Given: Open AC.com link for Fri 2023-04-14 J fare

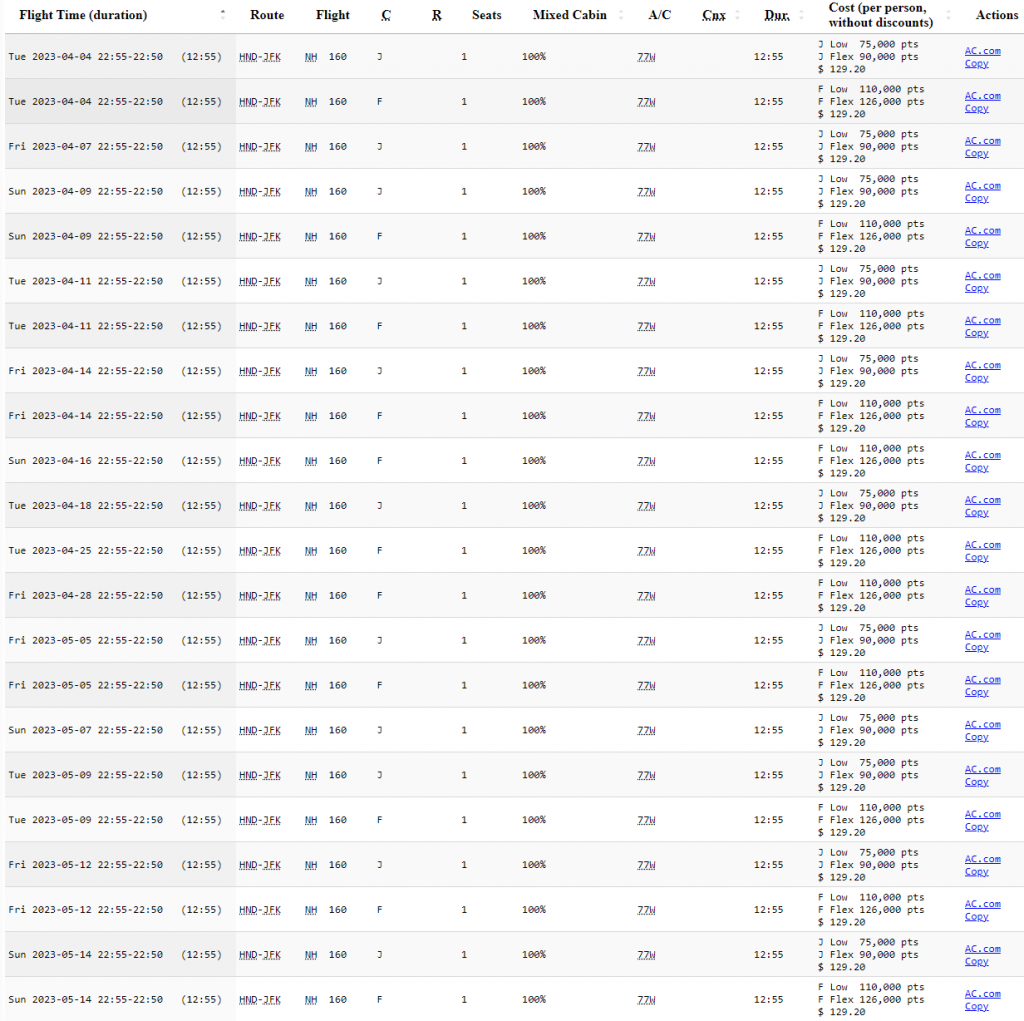Looking at the screenshot, I should 982,365.
